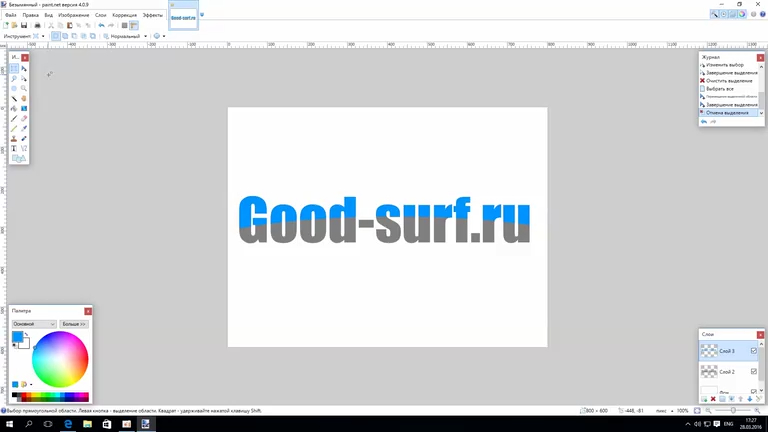Move layer down with blue arrow icon

(x=749, y=399)
